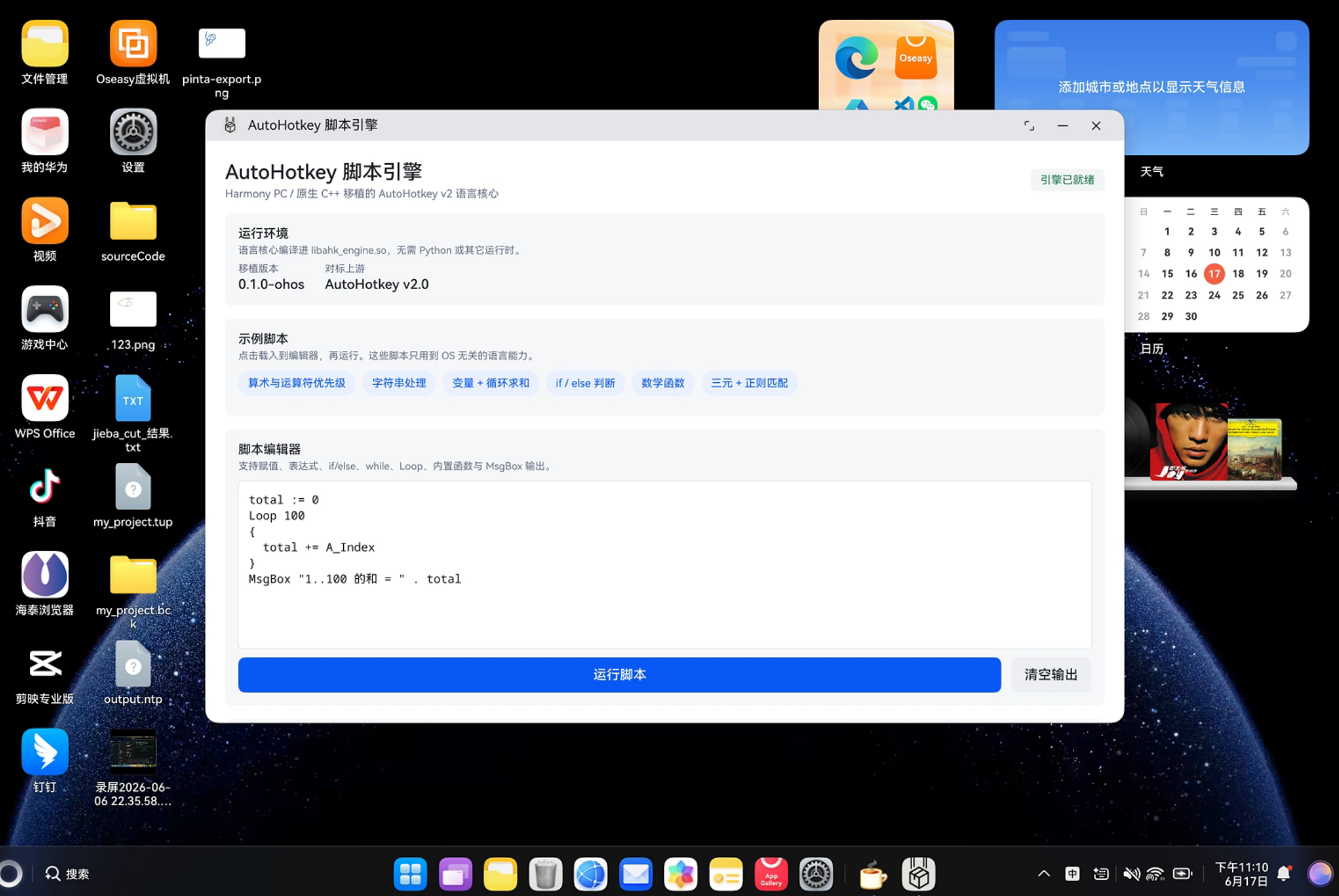Load the 三元 + 正则匹配 example

click(749, 383)
